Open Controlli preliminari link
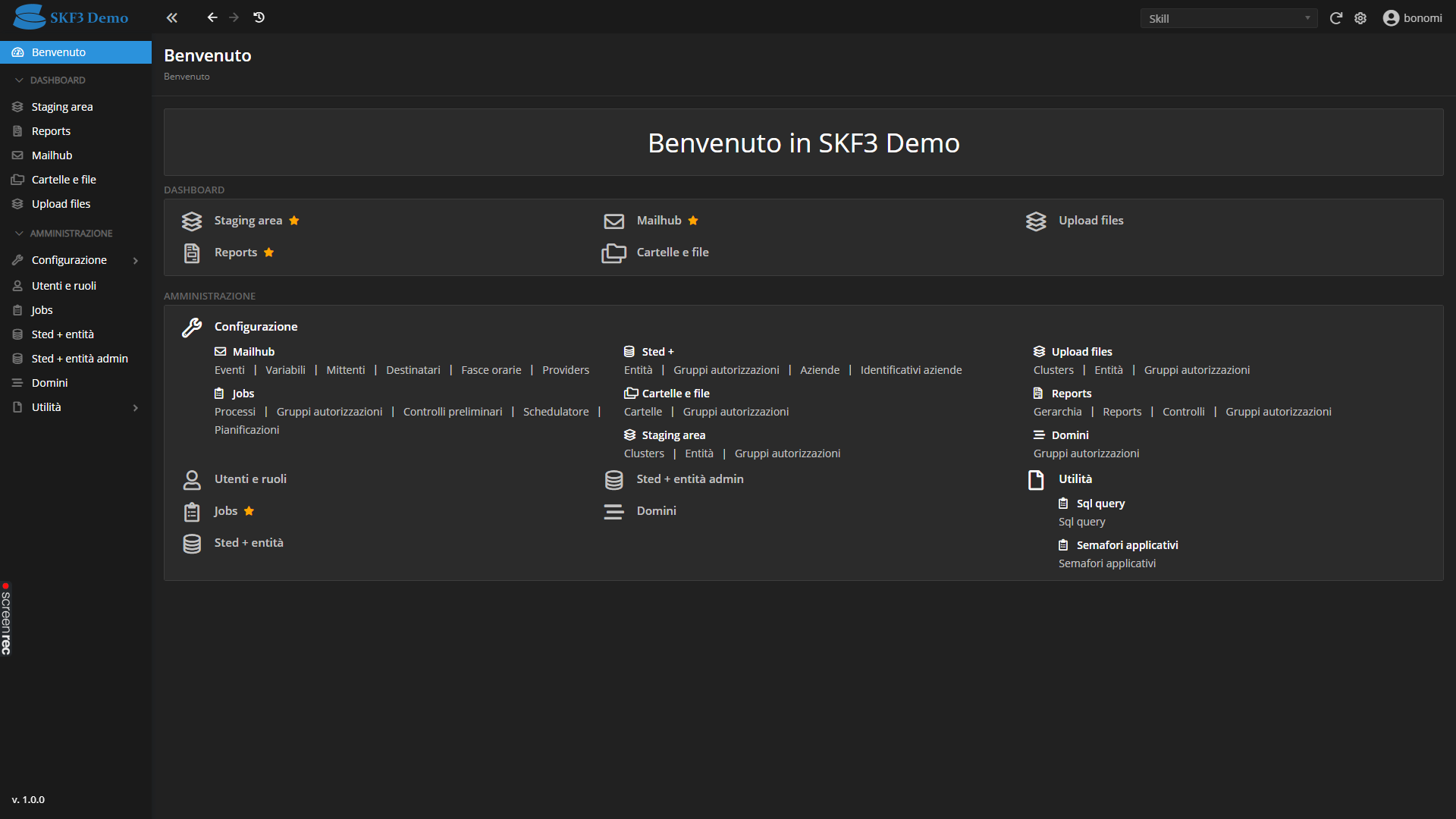This screenshot has width=1456, height=819. (453, 412)
